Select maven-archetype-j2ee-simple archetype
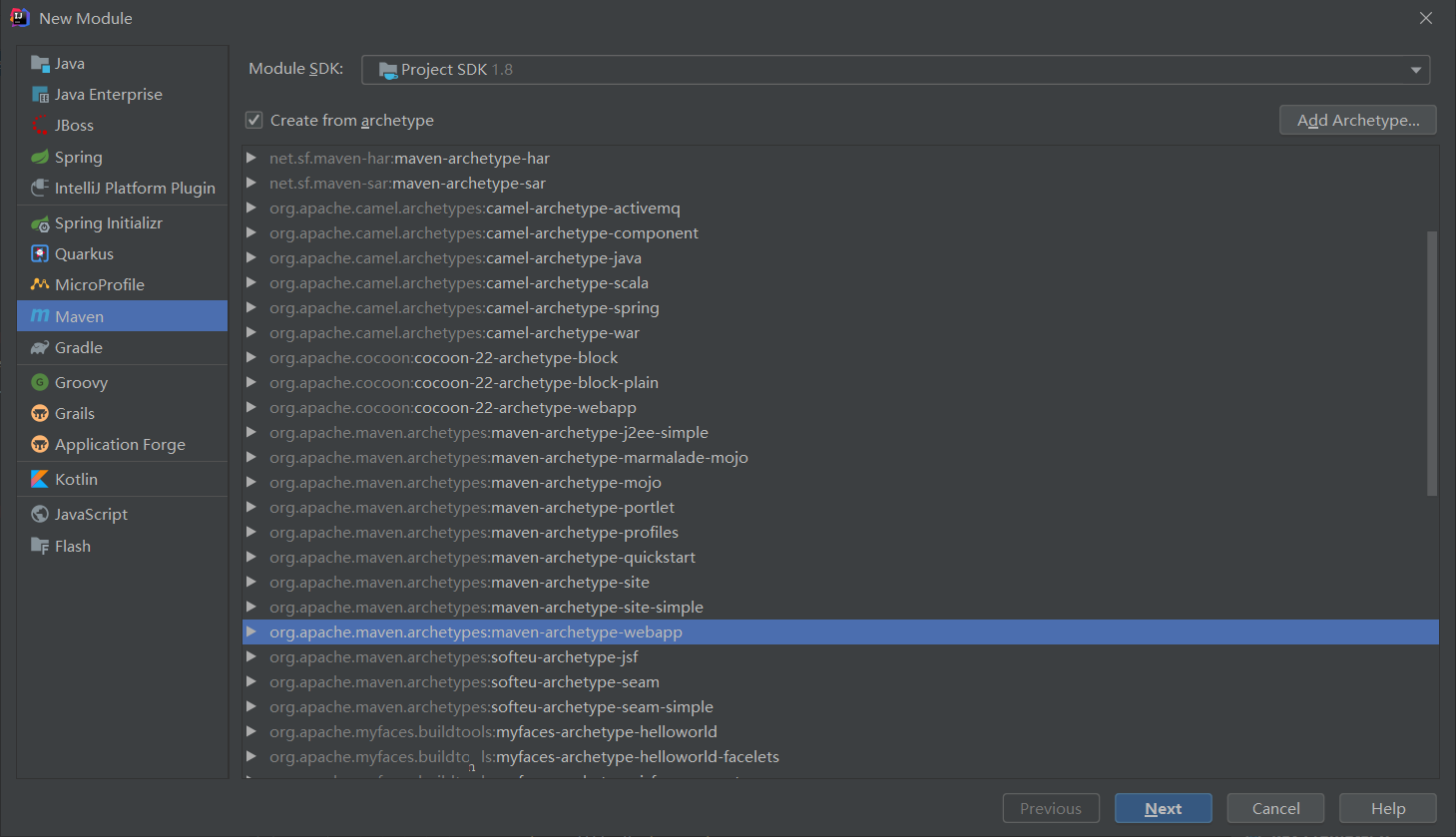 [840, 432]
